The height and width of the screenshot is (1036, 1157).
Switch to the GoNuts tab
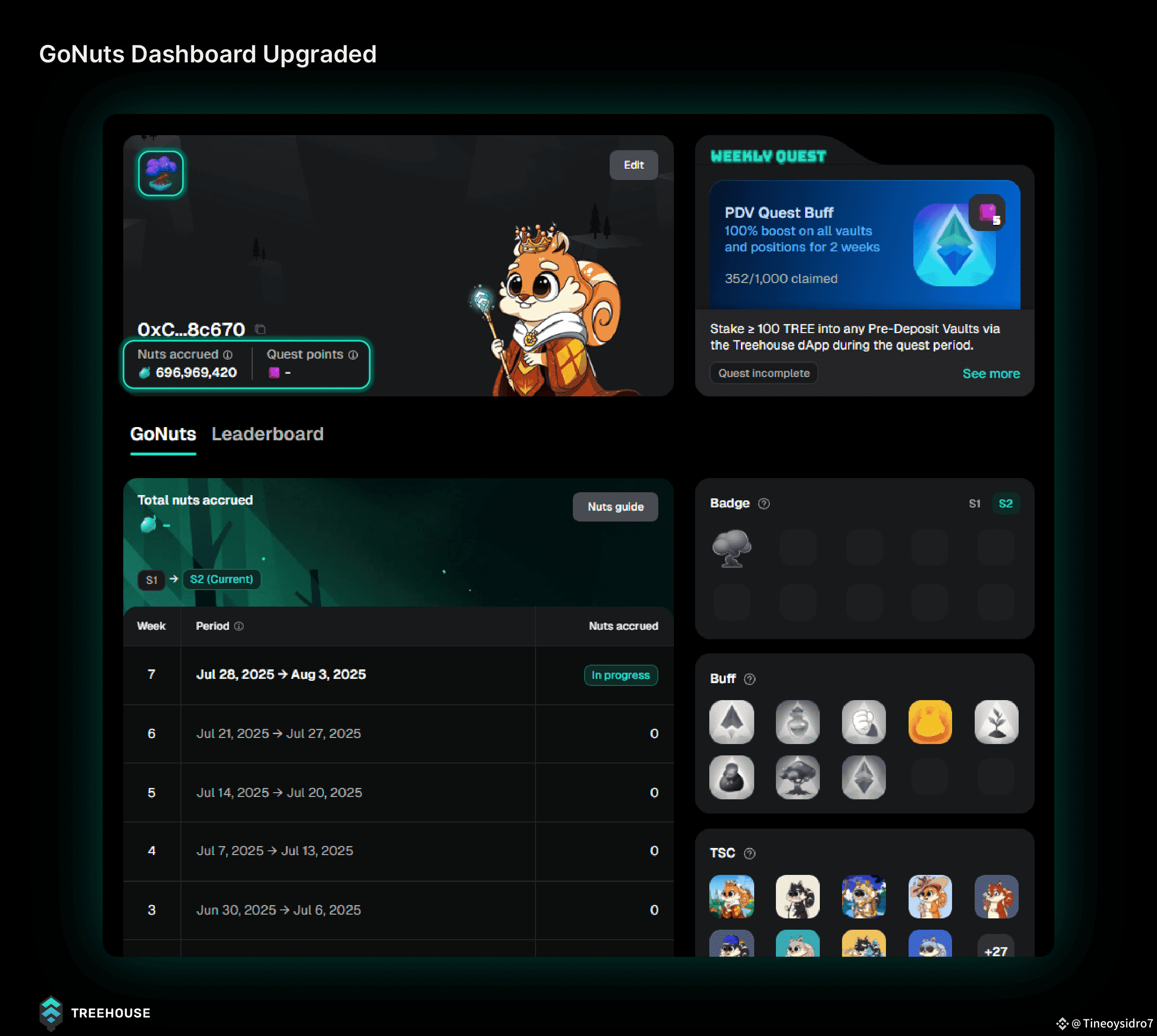tap(163, 434)
